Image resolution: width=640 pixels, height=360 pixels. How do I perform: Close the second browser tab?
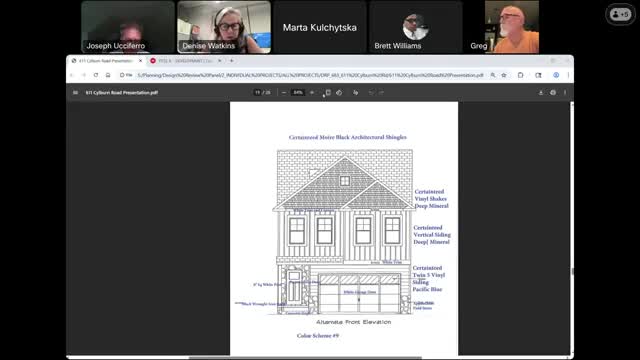220,61
